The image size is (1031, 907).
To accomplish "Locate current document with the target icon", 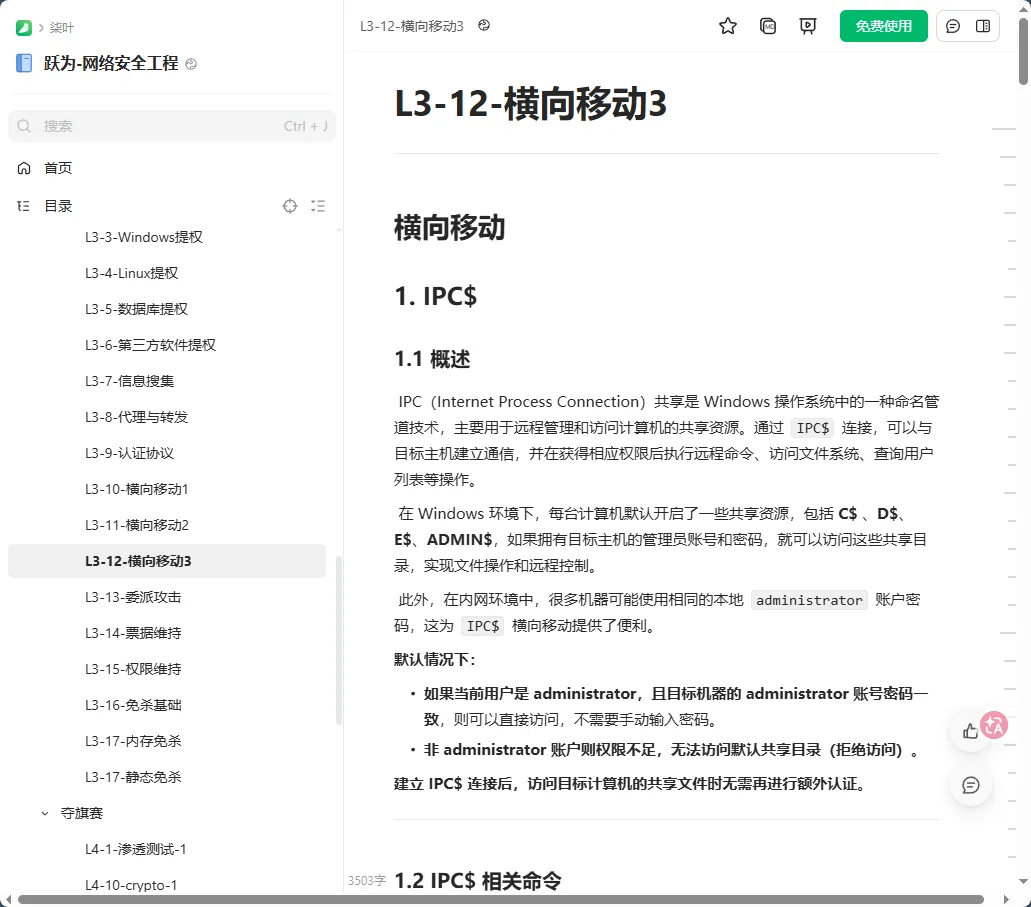I will click(x=290, y=206).
